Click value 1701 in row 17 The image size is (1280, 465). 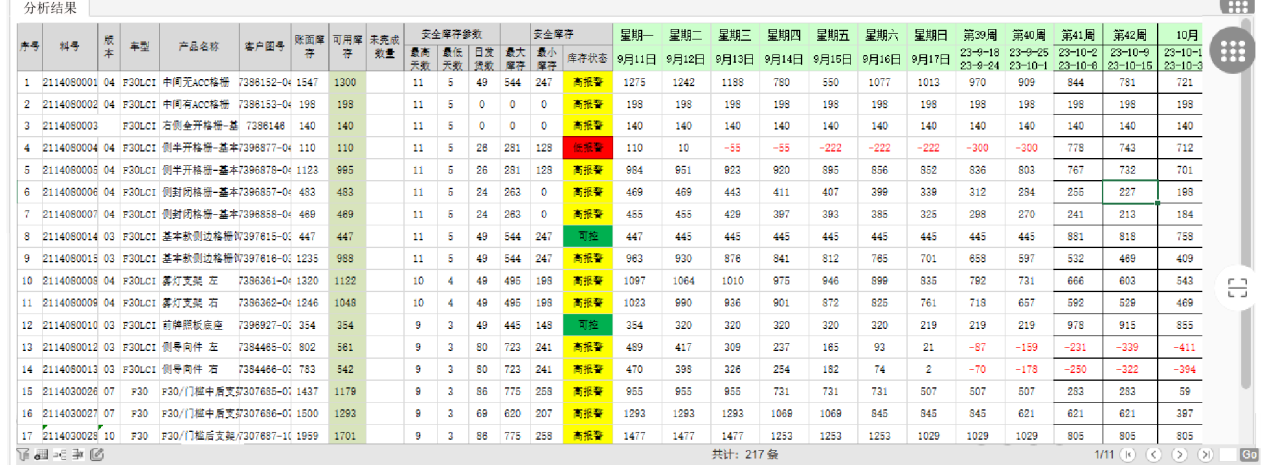[347, 436]
